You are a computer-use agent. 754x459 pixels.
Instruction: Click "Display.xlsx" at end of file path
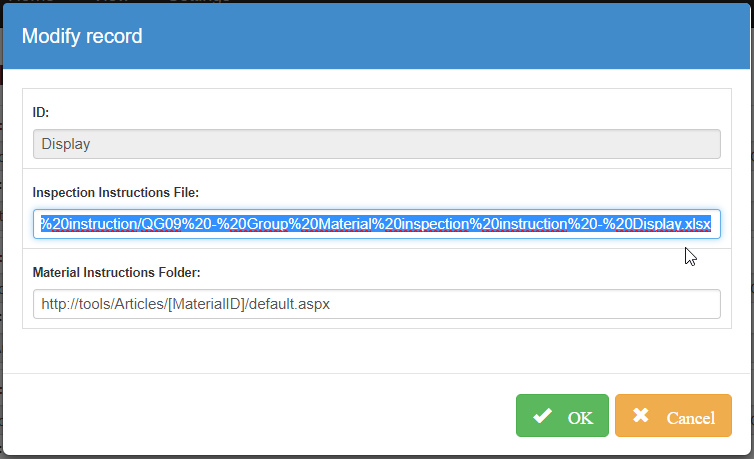point(671,224)
